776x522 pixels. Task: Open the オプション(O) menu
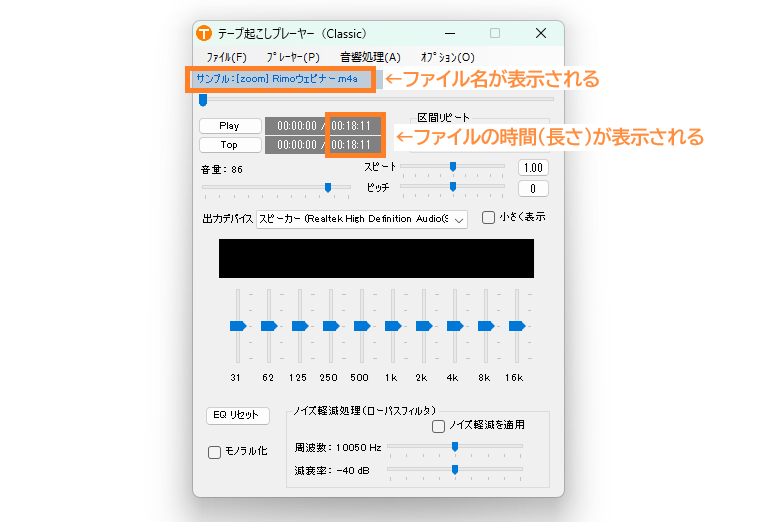(447, 57)
